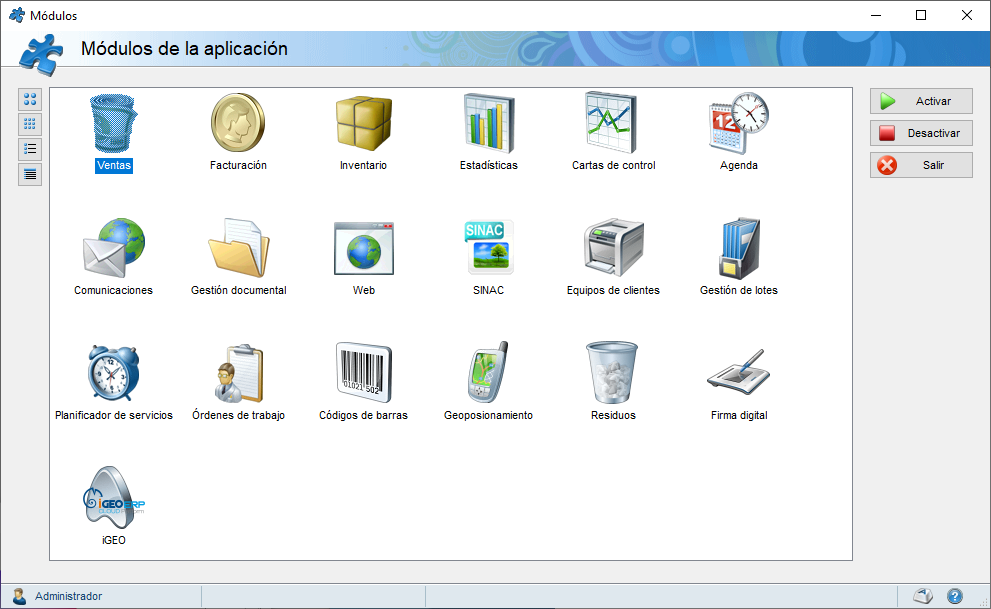
Task: Select the Planificador de servicios alarm clock
Action: [x=114, y=373]
